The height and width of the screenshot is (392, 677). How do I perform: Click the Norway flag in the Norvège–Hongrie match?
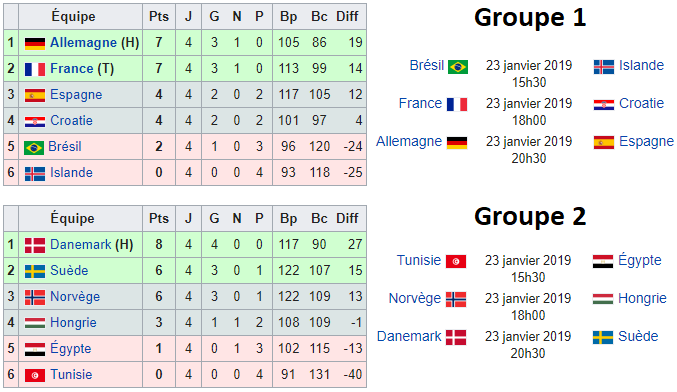(x=456, y=299)
